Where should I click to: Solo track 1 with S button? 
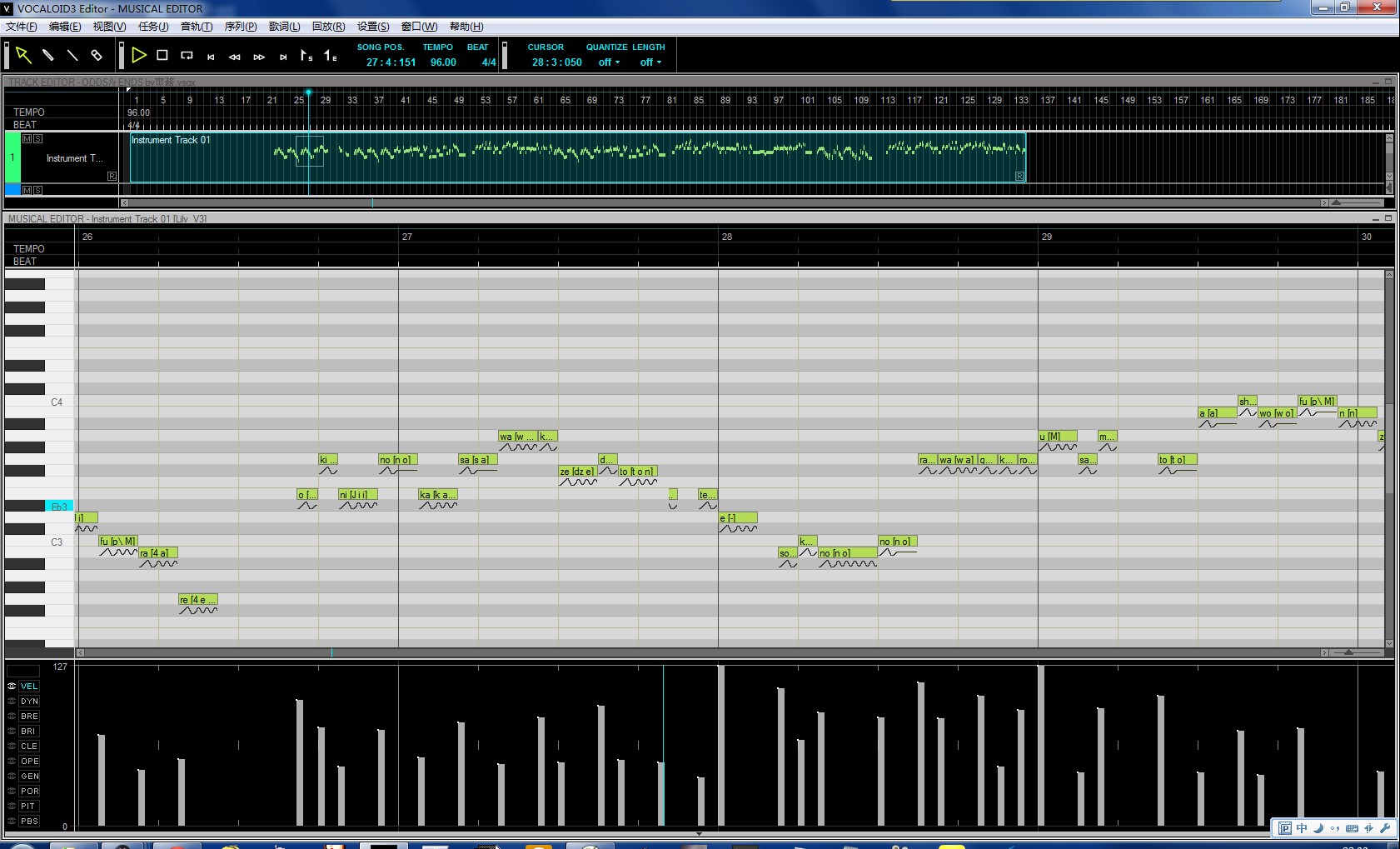click(x=37, y=139)
